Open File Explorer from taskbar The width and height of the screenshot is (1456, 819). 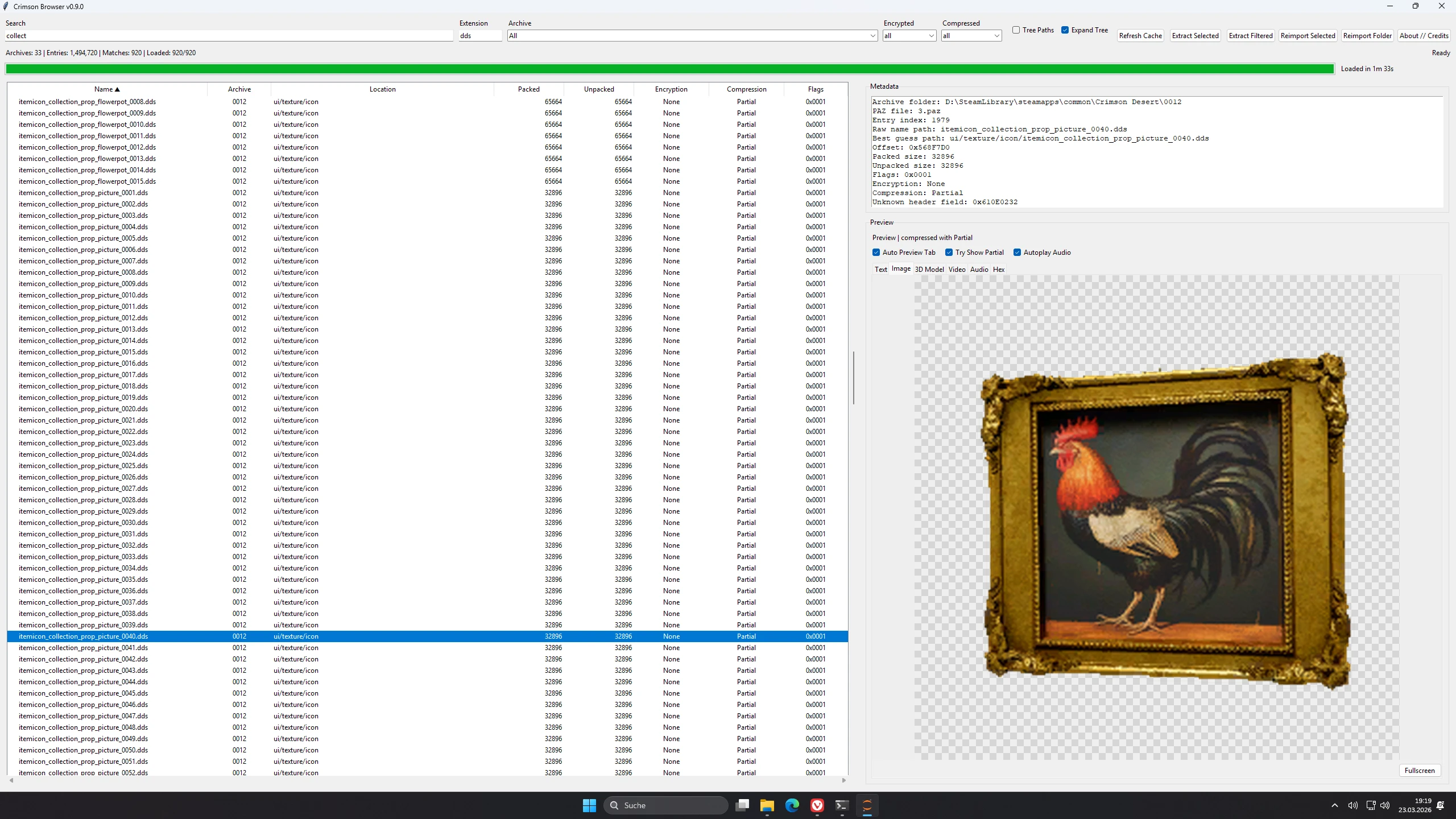(767, 805)
